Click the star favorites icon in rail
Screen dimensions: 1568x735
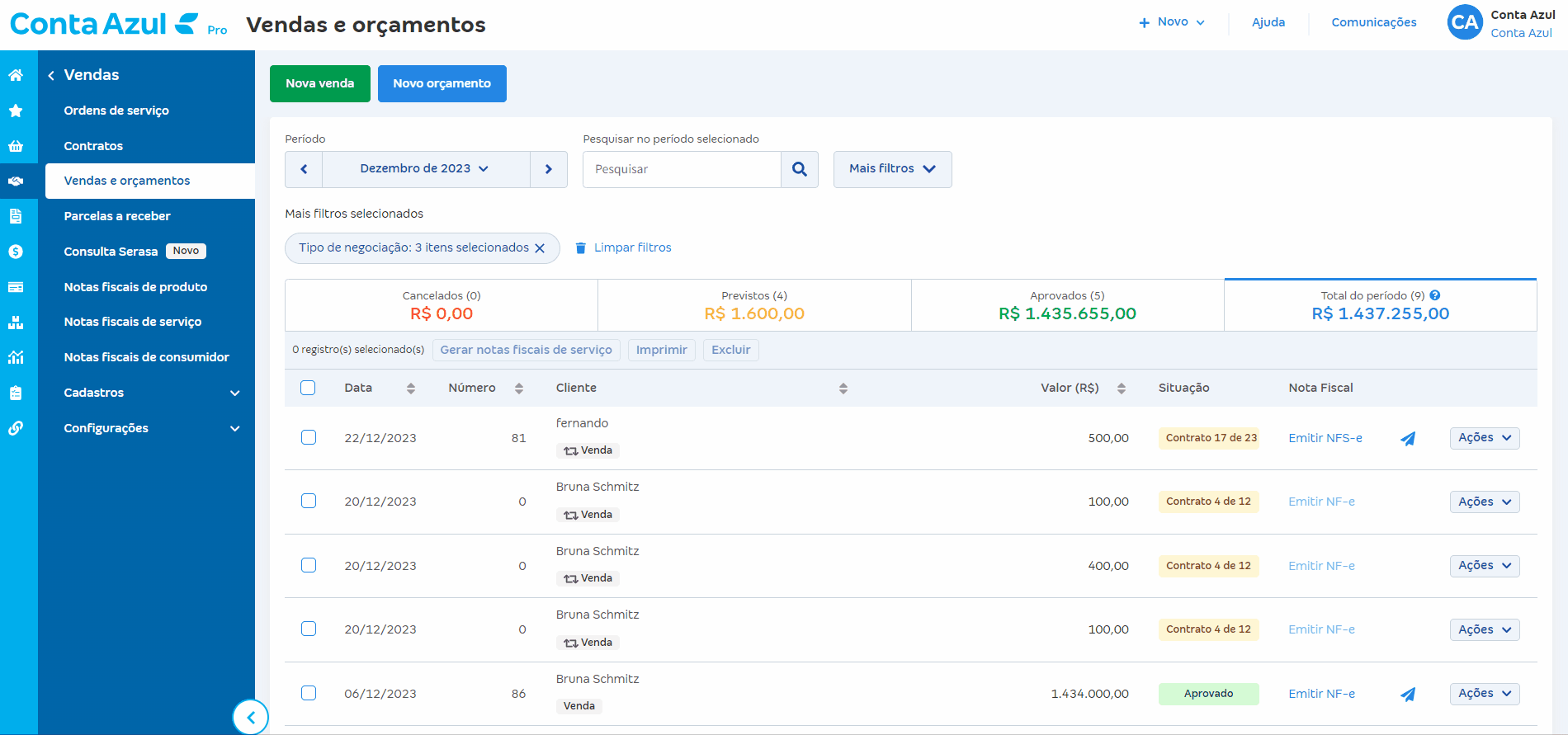coord(16,111)
